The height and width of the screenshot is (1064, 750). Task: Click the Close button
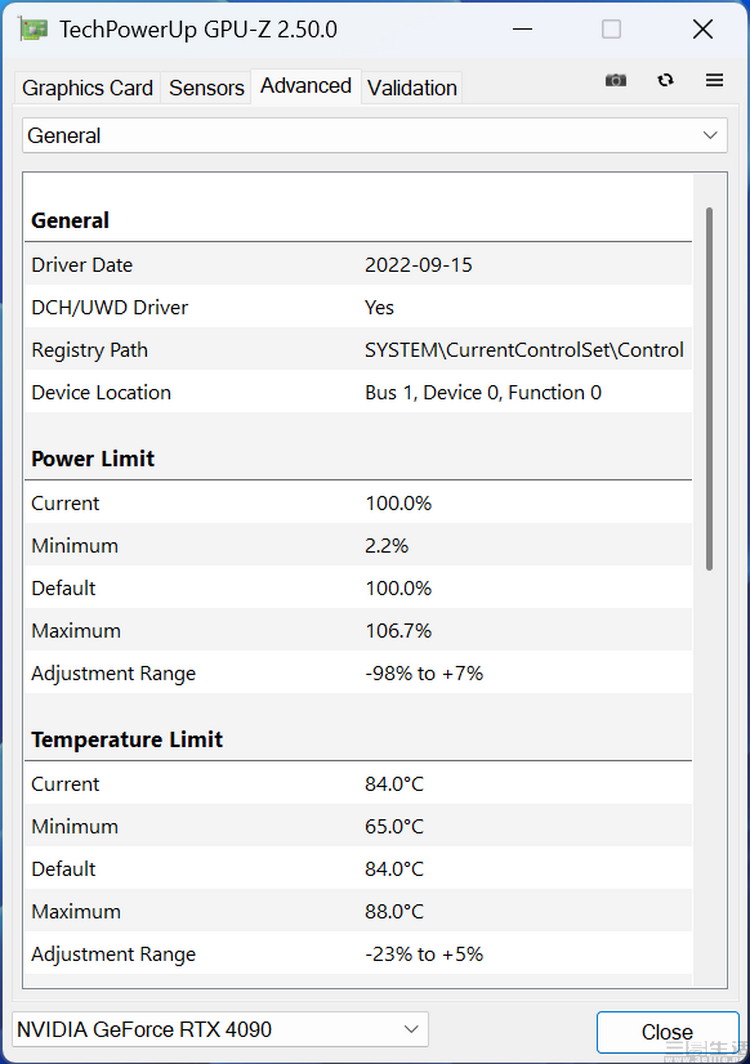[666, 1032]
